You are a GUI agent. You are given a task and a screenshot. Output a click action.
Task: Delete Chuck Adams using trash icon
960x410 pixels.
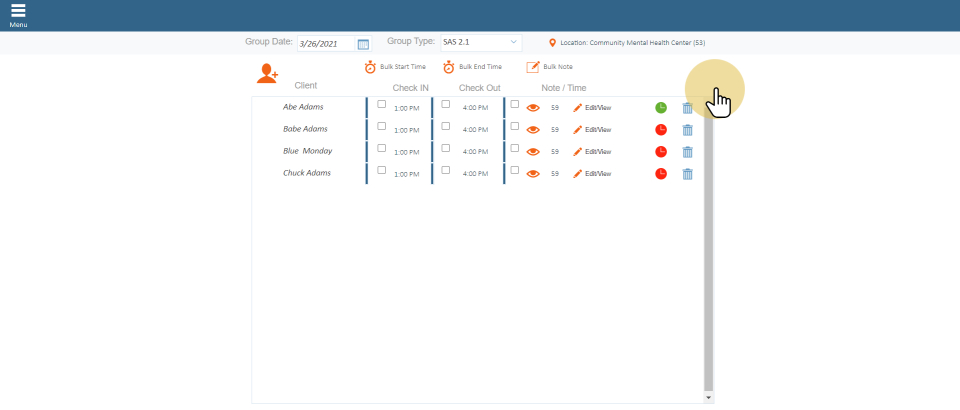click(x=687, y=174)
